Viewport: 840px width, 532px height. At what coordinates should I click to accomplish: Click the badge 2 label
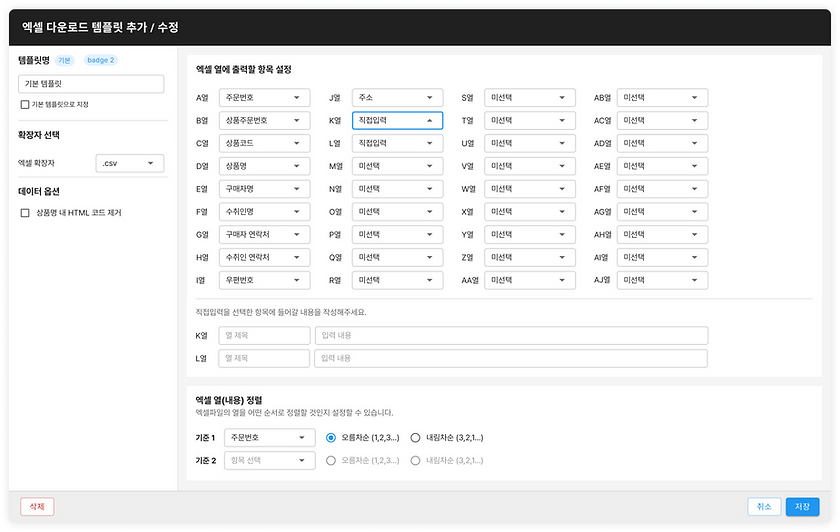click(x=101, y=61)
